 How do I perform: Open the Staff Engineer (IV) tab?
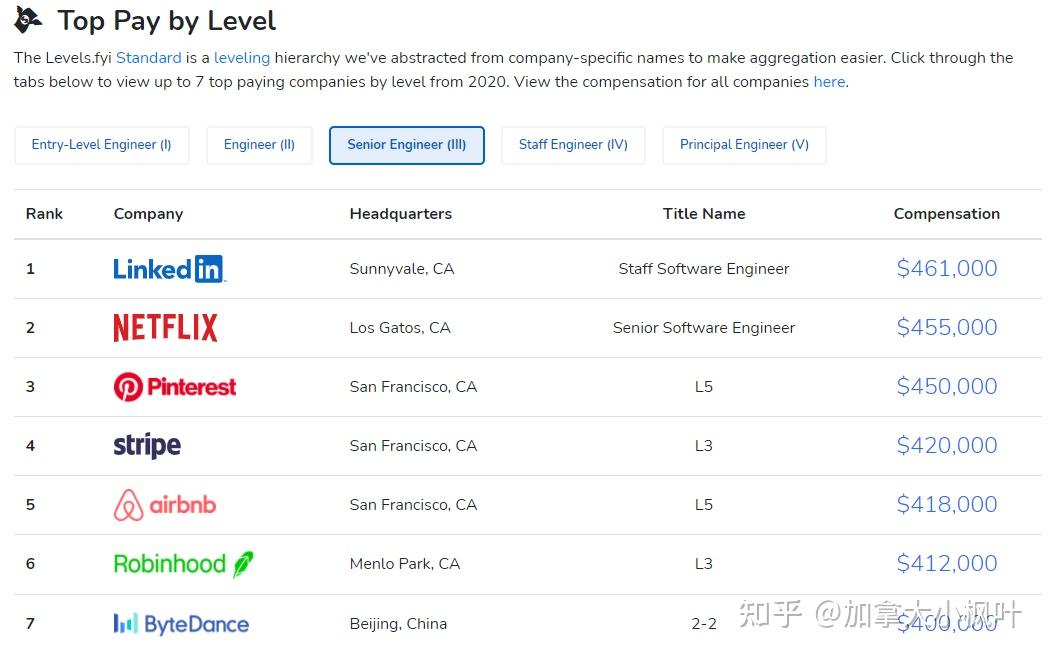click(573, 145)
